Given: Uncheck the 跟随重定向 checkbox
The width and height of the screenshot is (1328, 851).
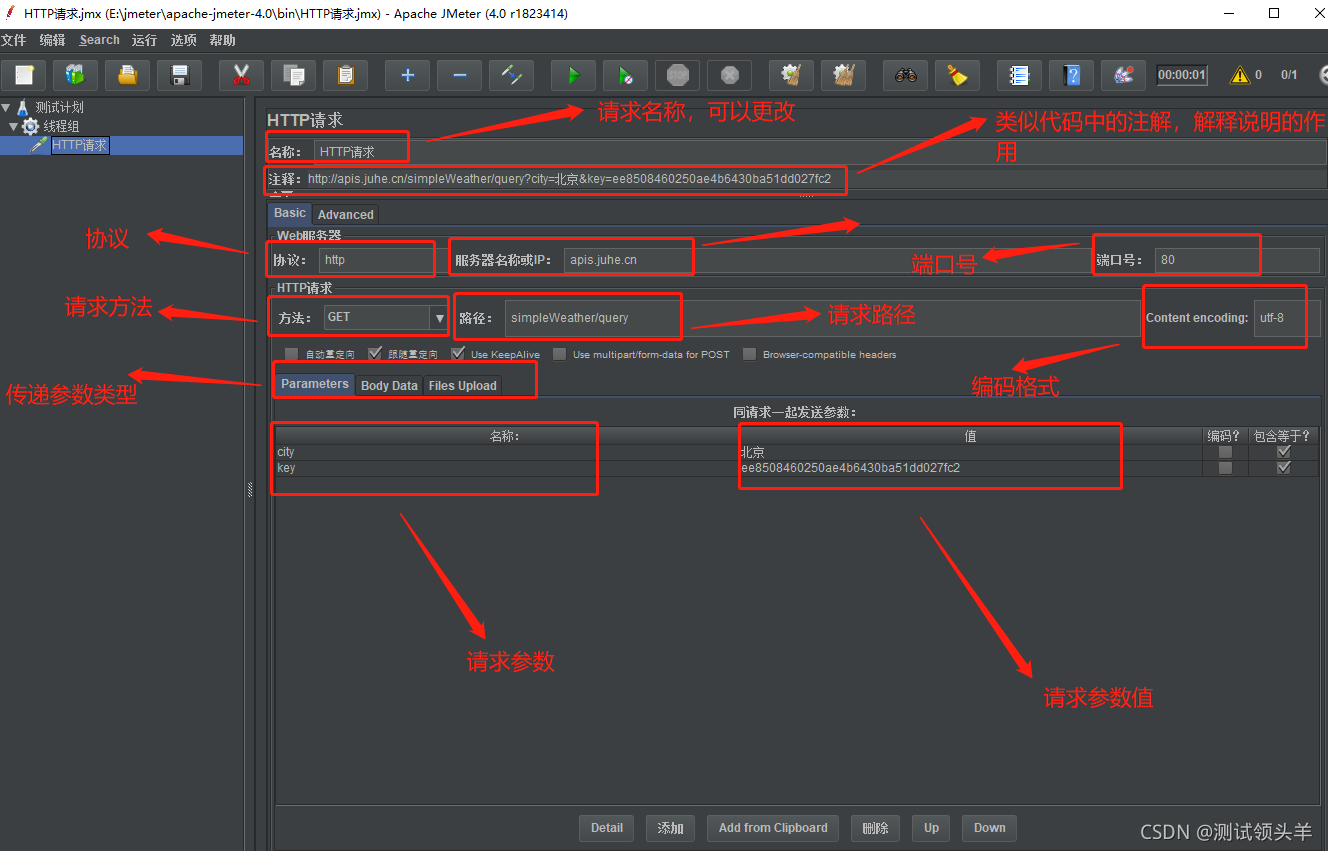Looking at the screenshot, I should [x=375, y=354].
